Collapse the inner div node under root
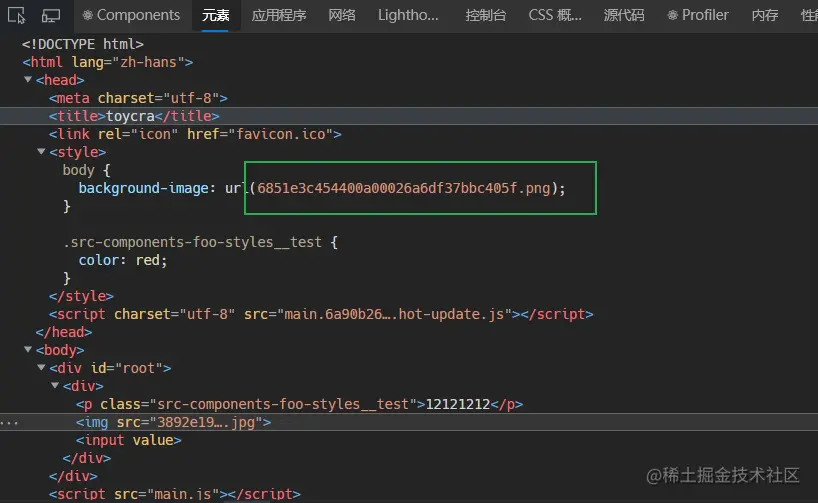 point(55,386)
